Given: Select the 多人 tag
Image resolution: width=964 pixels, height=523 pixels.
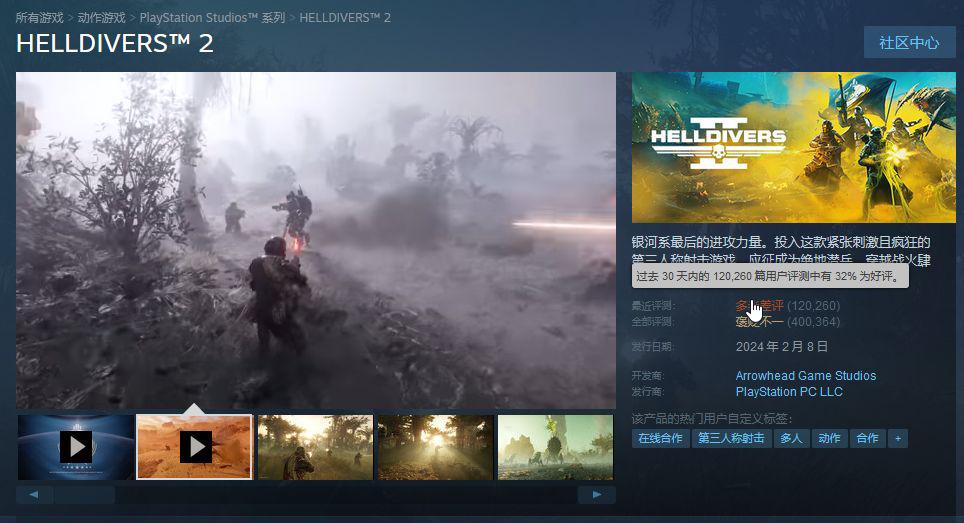Looking at the screenshot, I should (x=791, y=438).
